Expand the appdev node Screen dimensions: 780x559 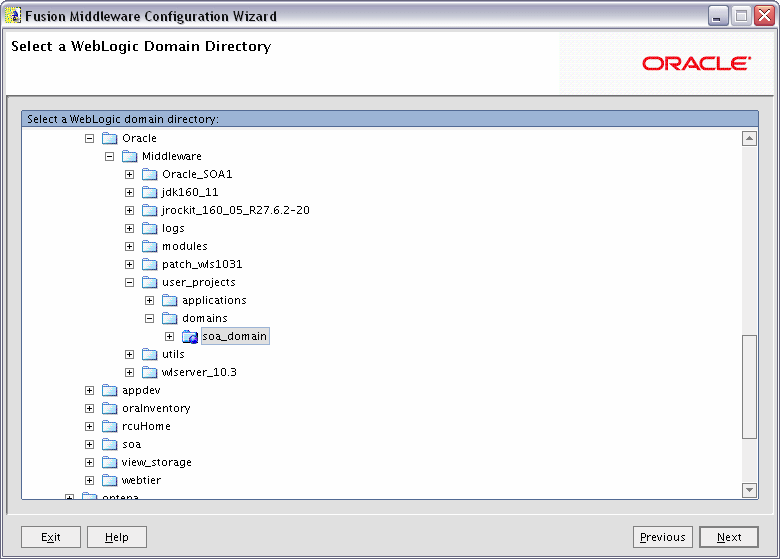(90, 390)
